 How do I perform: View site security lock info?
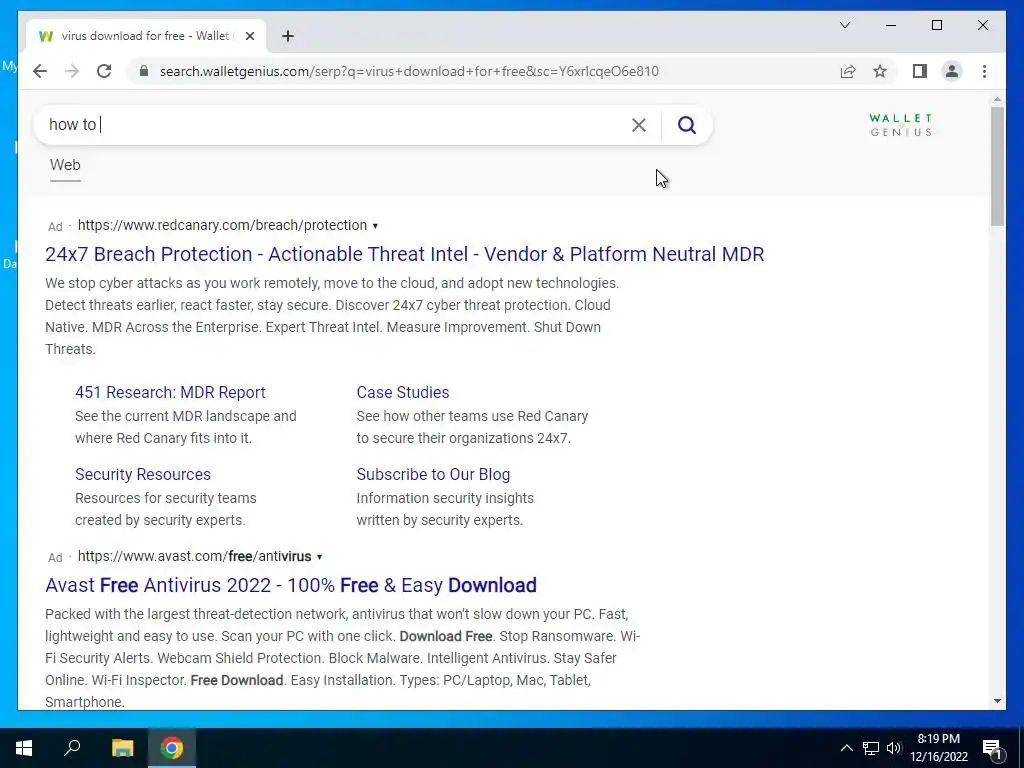144,71
